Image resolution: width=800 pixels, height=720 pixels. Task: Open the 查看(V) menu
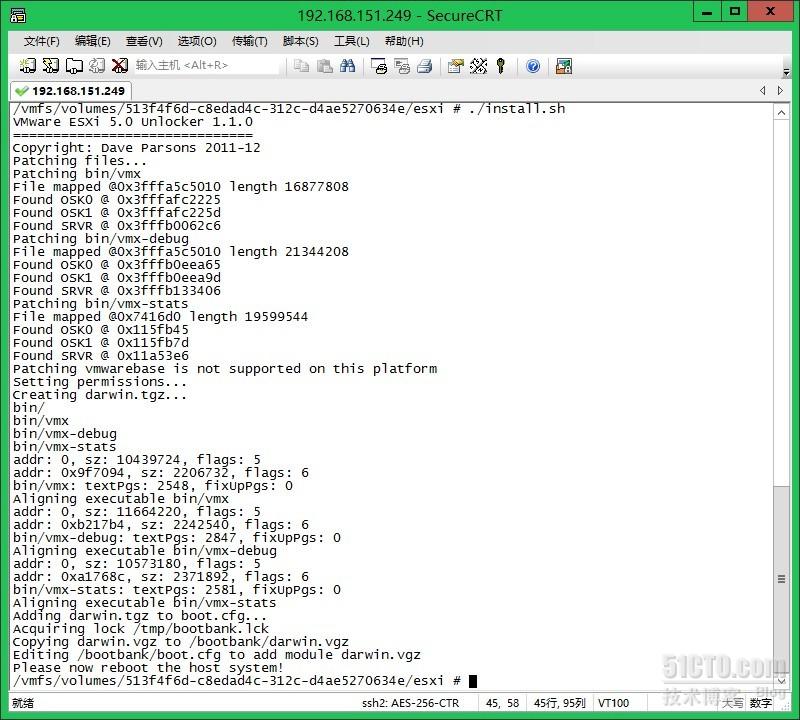[144, 41]
